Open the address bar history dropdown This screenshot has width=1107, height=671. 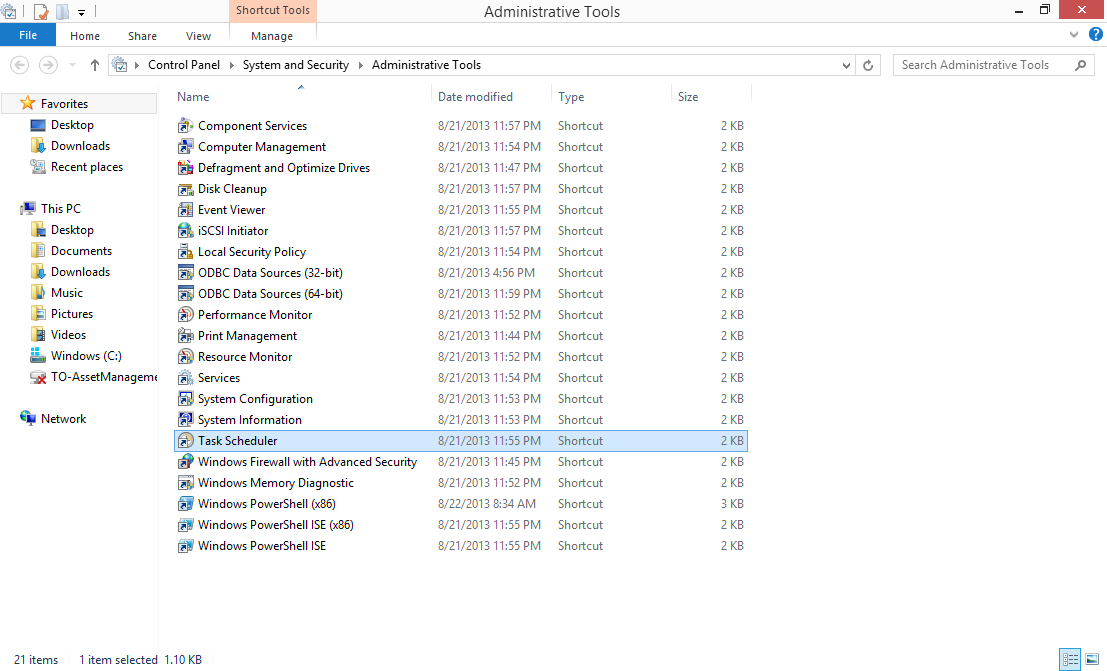click(x=847, y=64)
